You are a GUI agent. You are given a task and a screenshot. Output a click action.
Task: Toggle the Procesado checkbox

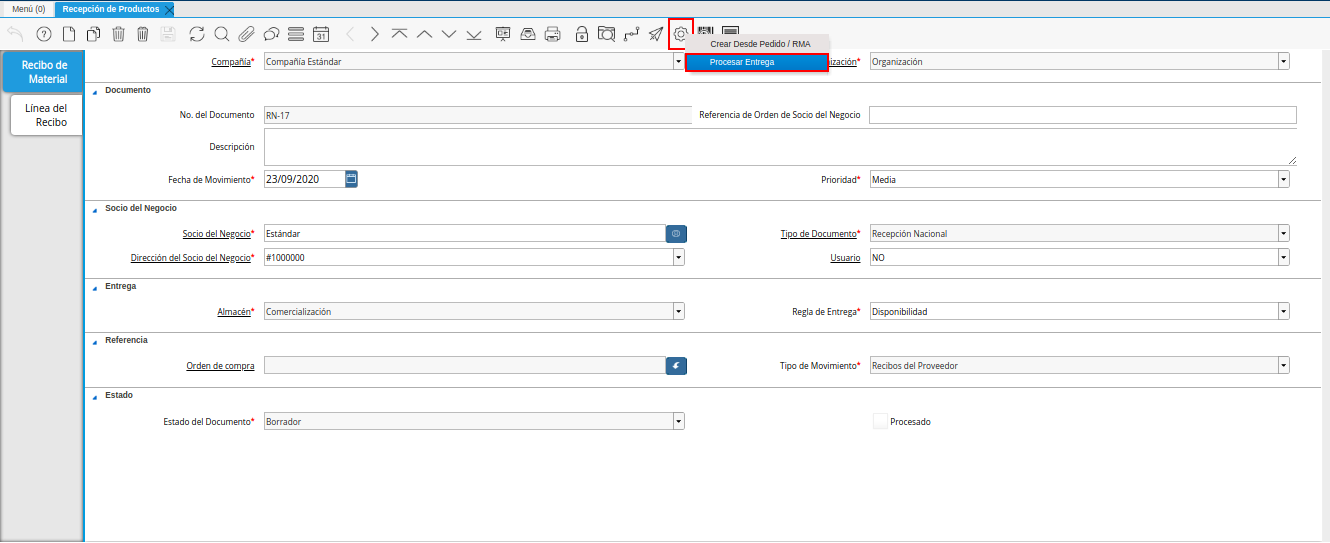point(880,422)
